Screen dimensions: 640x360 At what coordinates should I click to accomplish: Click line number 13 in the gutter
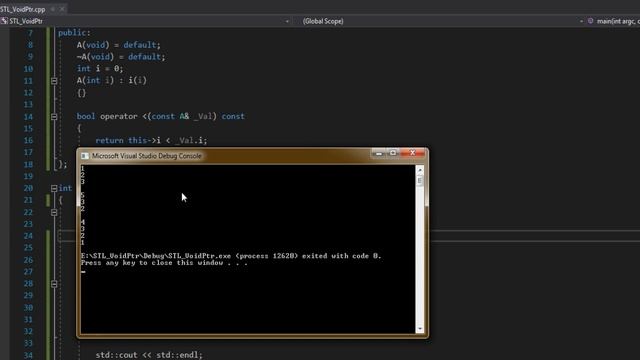coord(28,104)
